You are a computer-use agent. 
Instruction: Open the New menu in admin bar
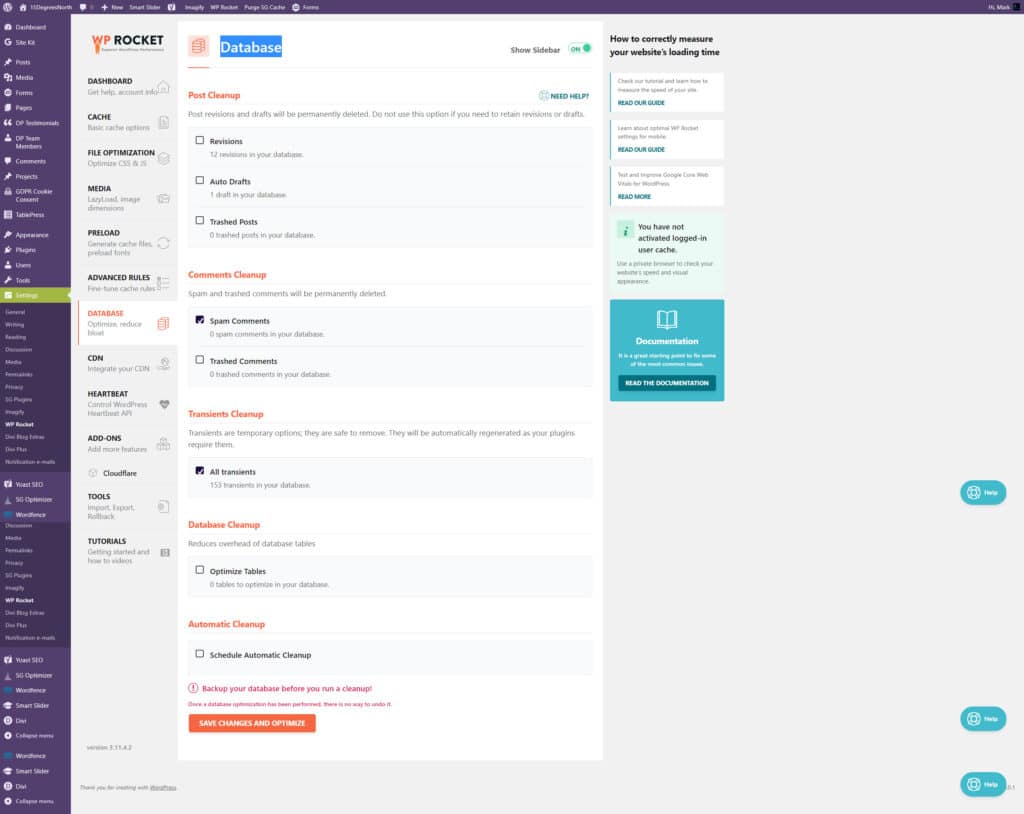(112, 7)
